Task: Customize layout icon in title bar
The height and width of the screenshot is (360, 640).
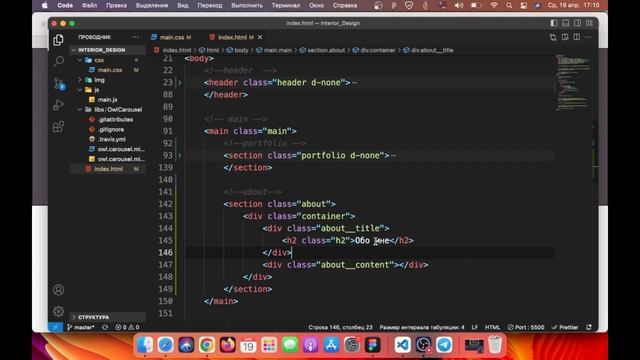Action: tap(589, 23)
